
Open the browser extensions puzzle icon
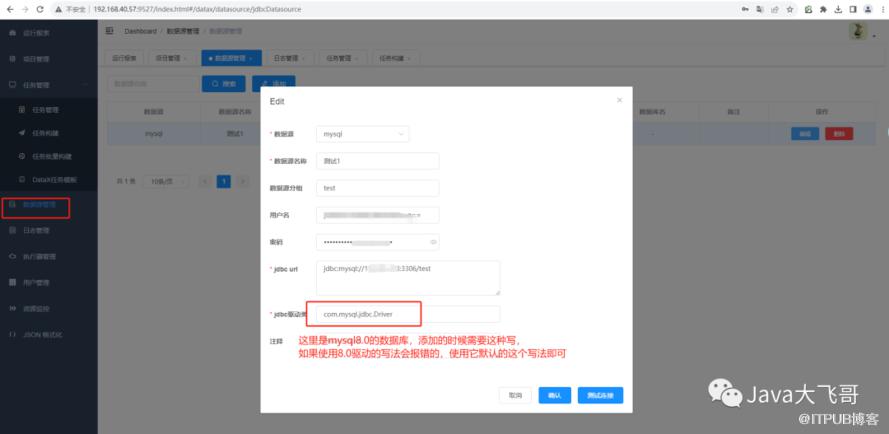(x=823, y=10)
